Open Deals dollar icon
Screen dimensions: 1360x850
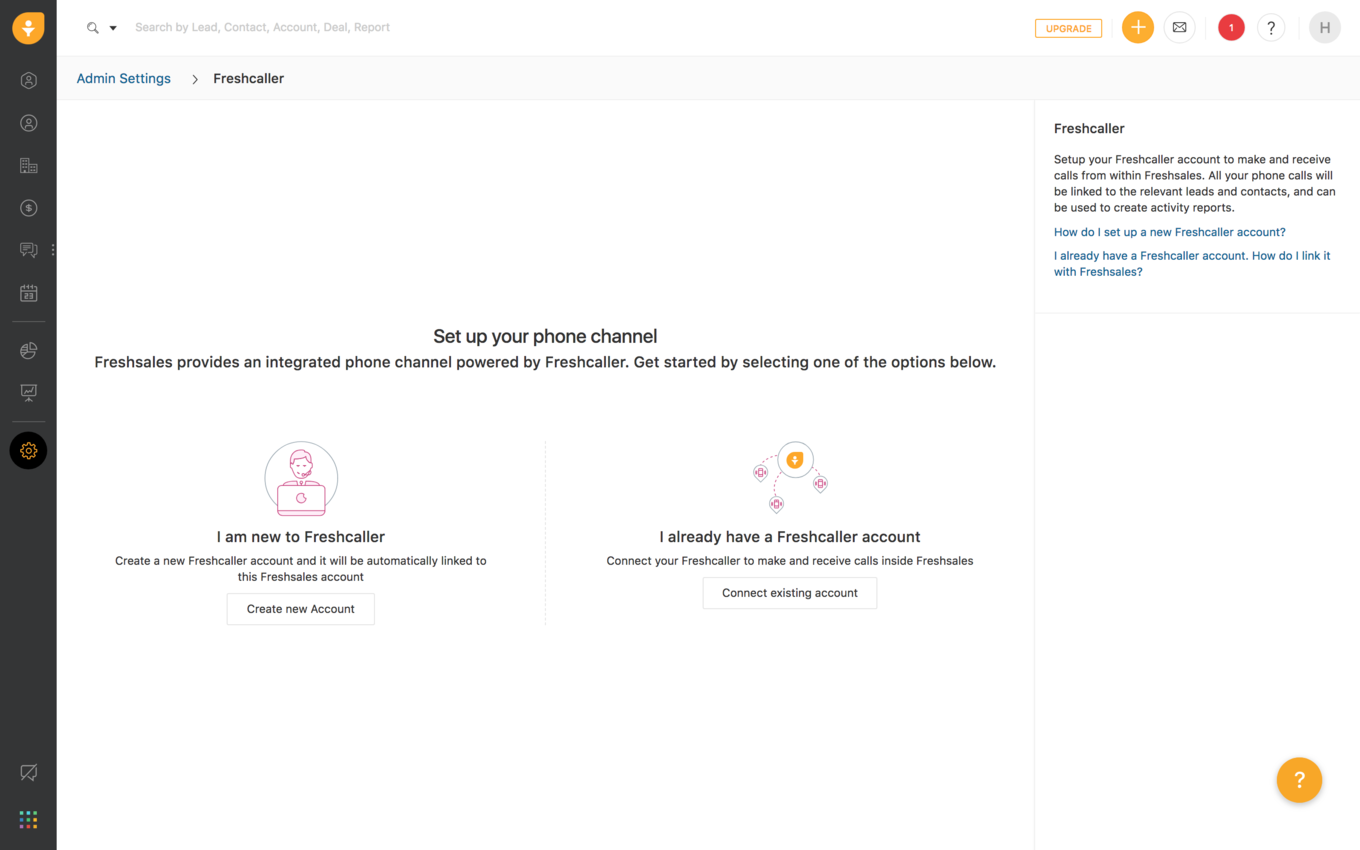click(x=28, y=208)
